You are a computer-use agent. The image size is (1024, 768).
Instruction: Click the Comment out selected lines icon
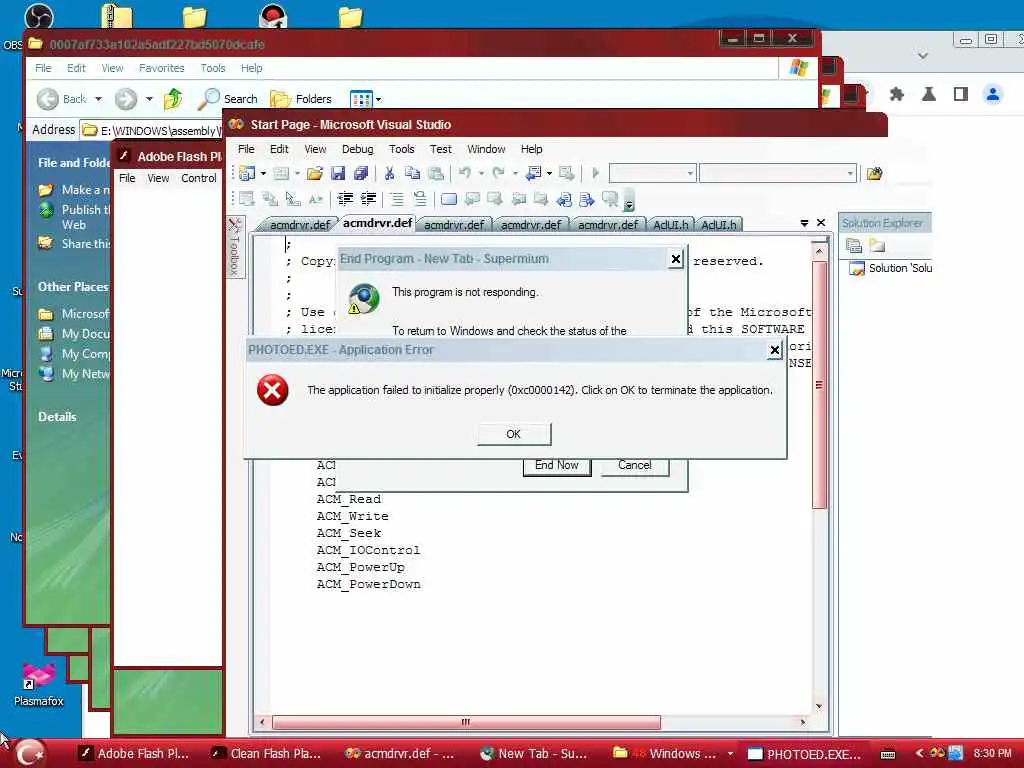coord(396,199)
